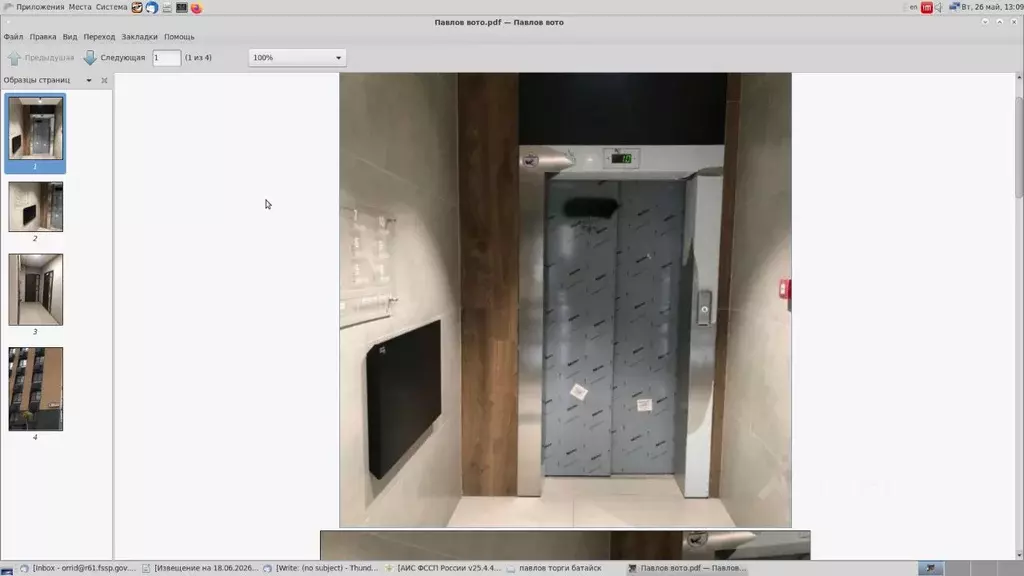1024x576 pixels.
Task: Open the Переход menu
Action: pyautogui.click(x=99, y=37)
